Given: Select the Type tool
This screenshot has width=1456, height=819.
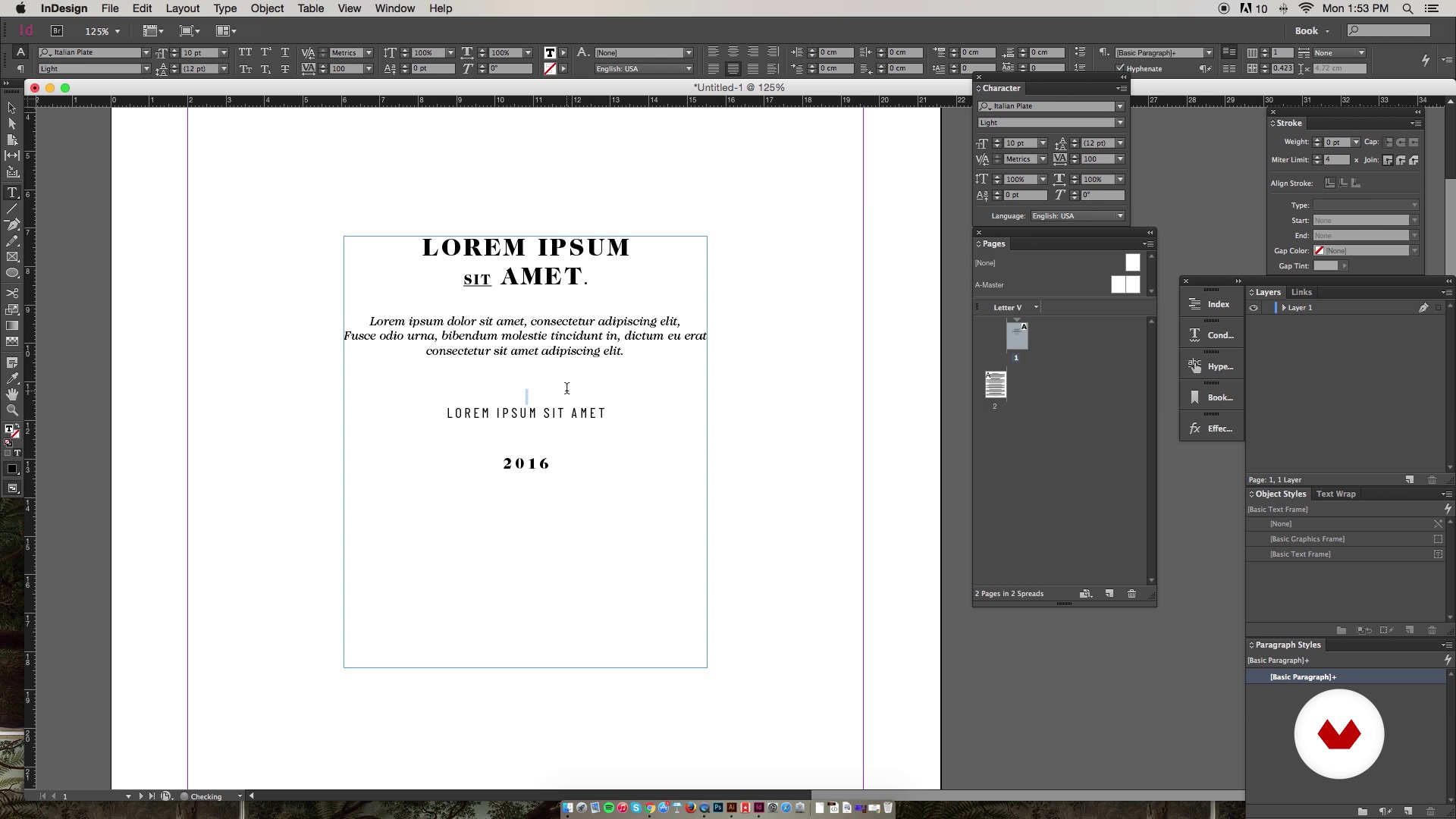Looking at the screenshot, I should pyautogui.click(x=12, y=193).
